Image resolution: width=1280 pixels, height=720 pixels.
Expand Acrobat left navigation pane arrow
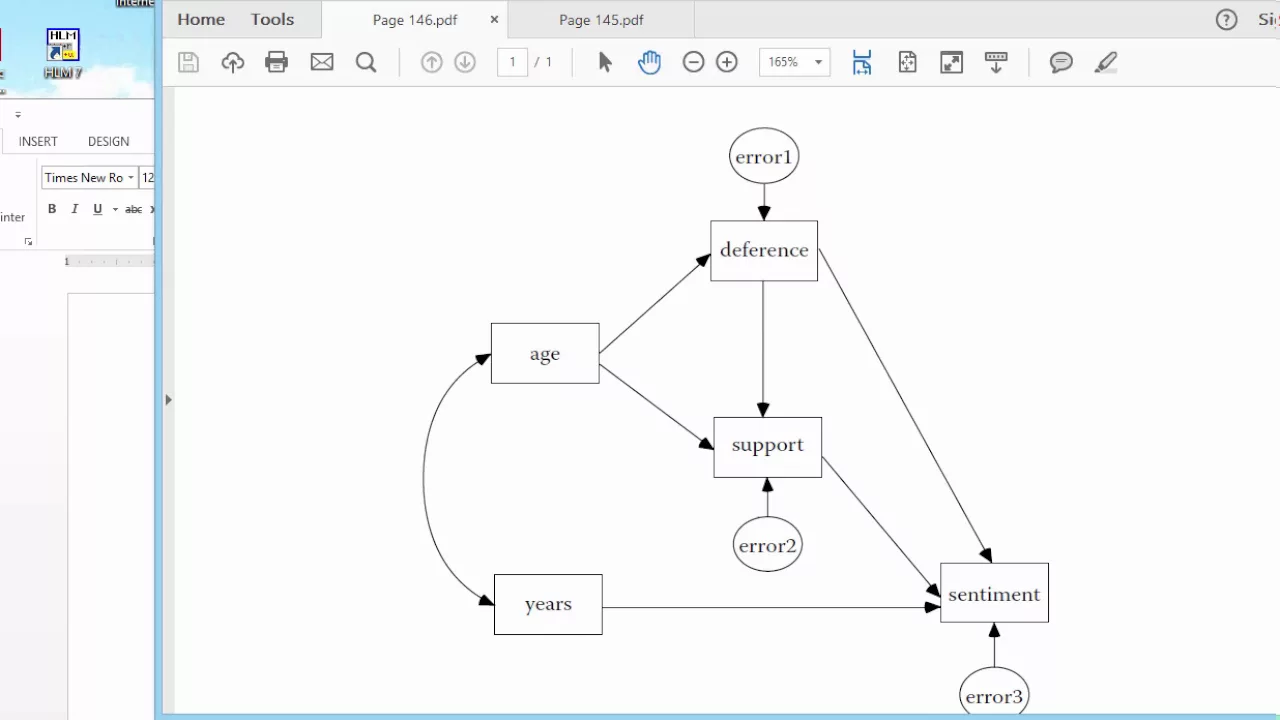[168, 400]
